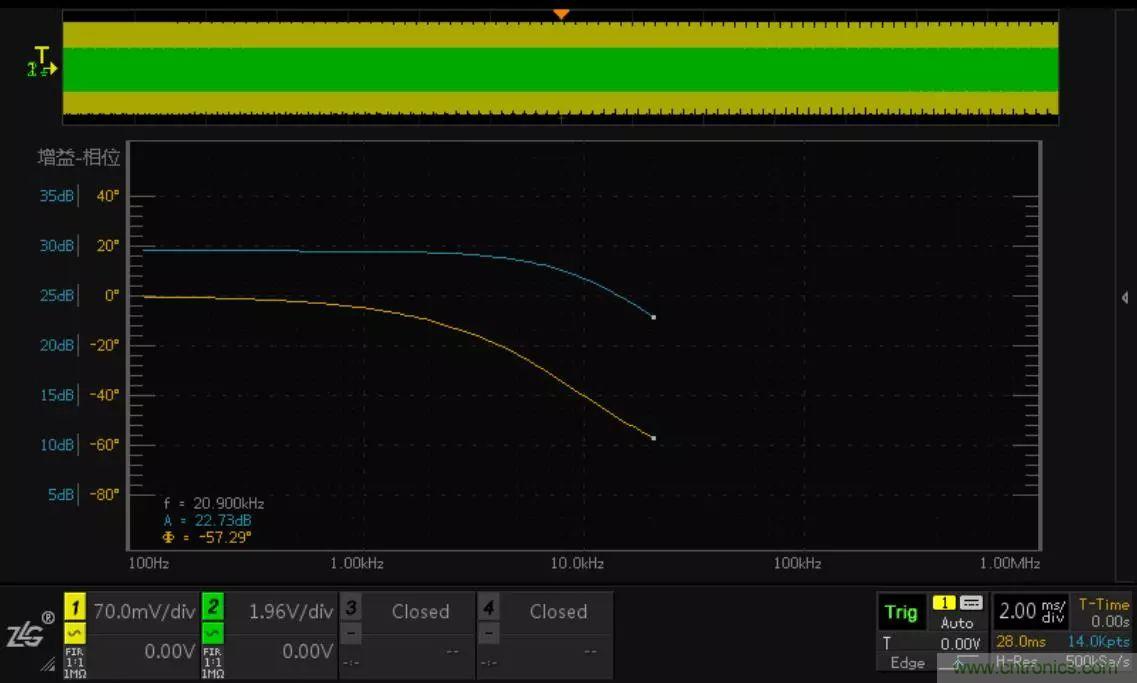Toggle channel 2 green number button
This screenshot has width=1137, height=683.
212,607
